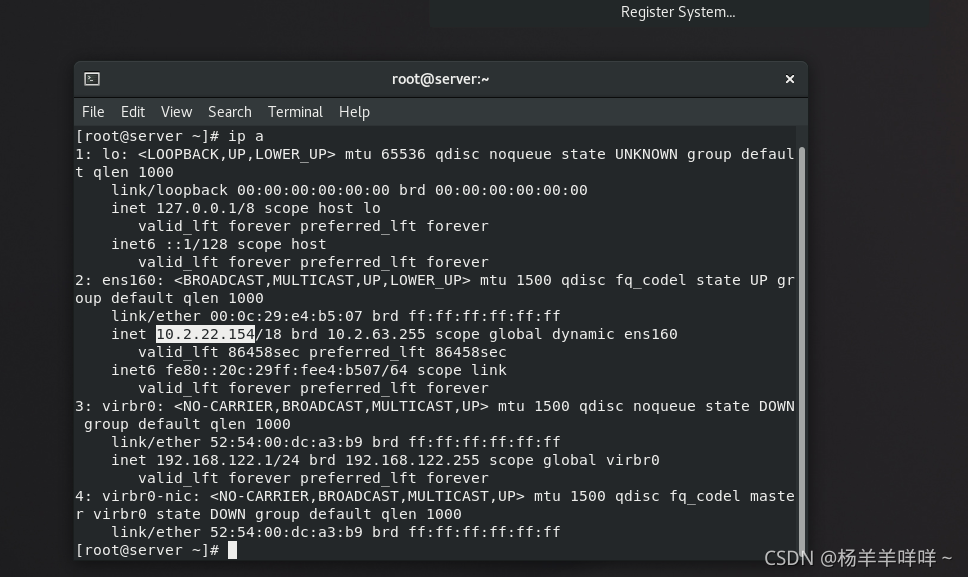Open the Terminal menu
This screenshot has width=968, height=577.
click(295, 112)
